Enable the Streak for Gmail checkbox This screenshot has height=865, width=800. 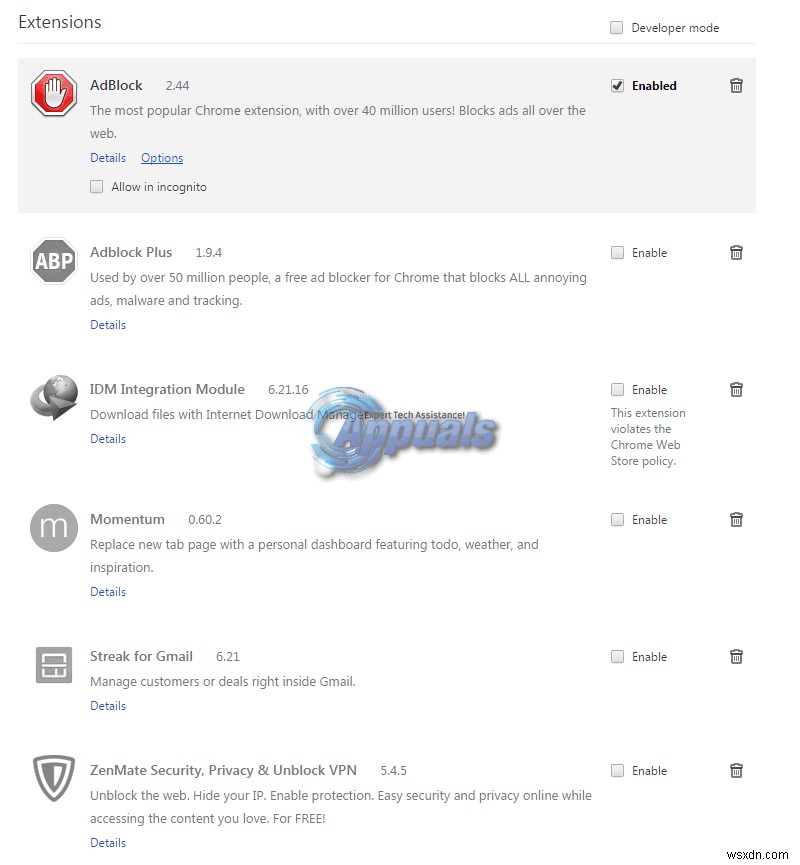(x=617, y=657)
